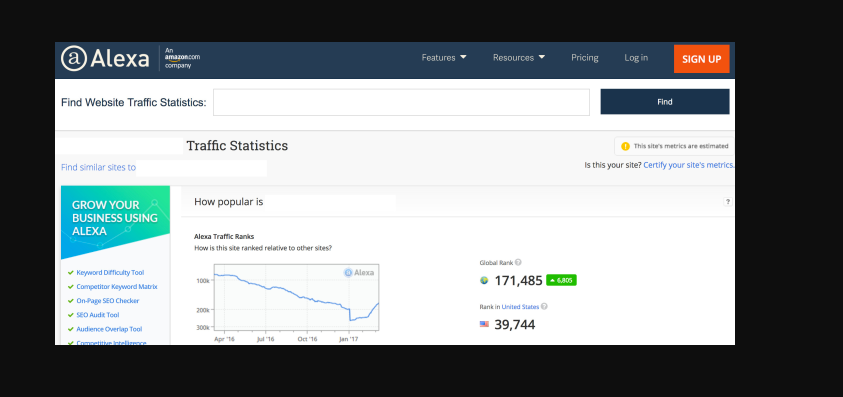Click the US flag icon beside 39,744

pyautogui.click(x=484, y=324)
